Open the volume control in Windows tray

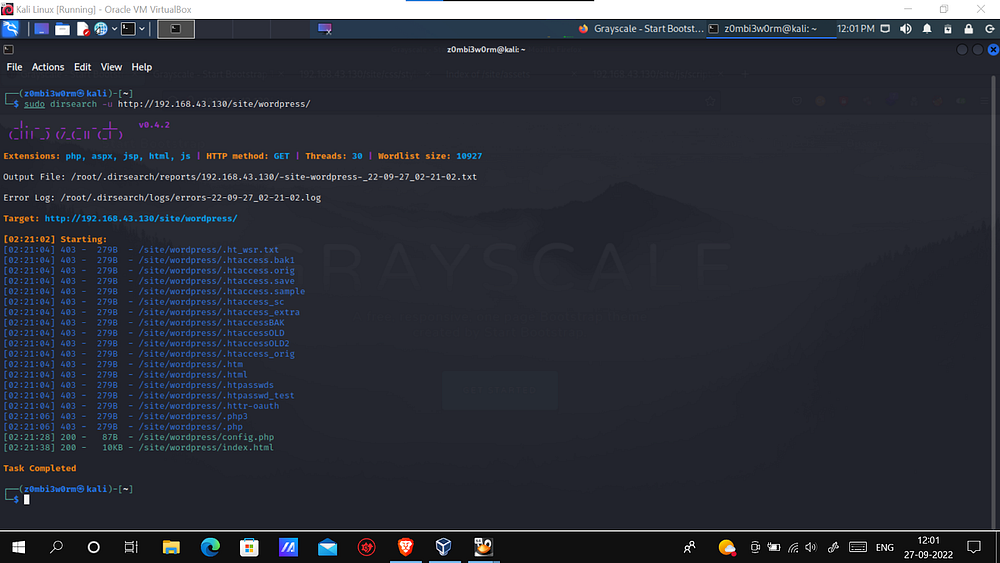(x=811, y=547)
